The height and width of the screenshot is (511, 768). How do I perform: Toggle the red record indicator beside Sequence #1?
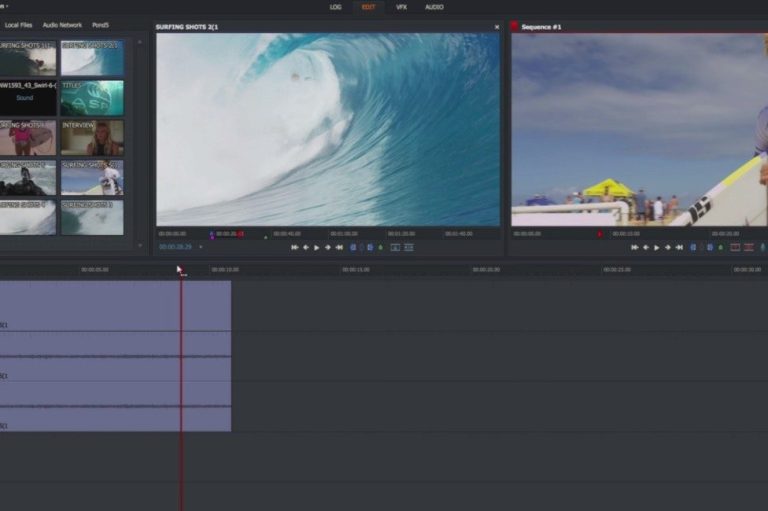[514, 26]
